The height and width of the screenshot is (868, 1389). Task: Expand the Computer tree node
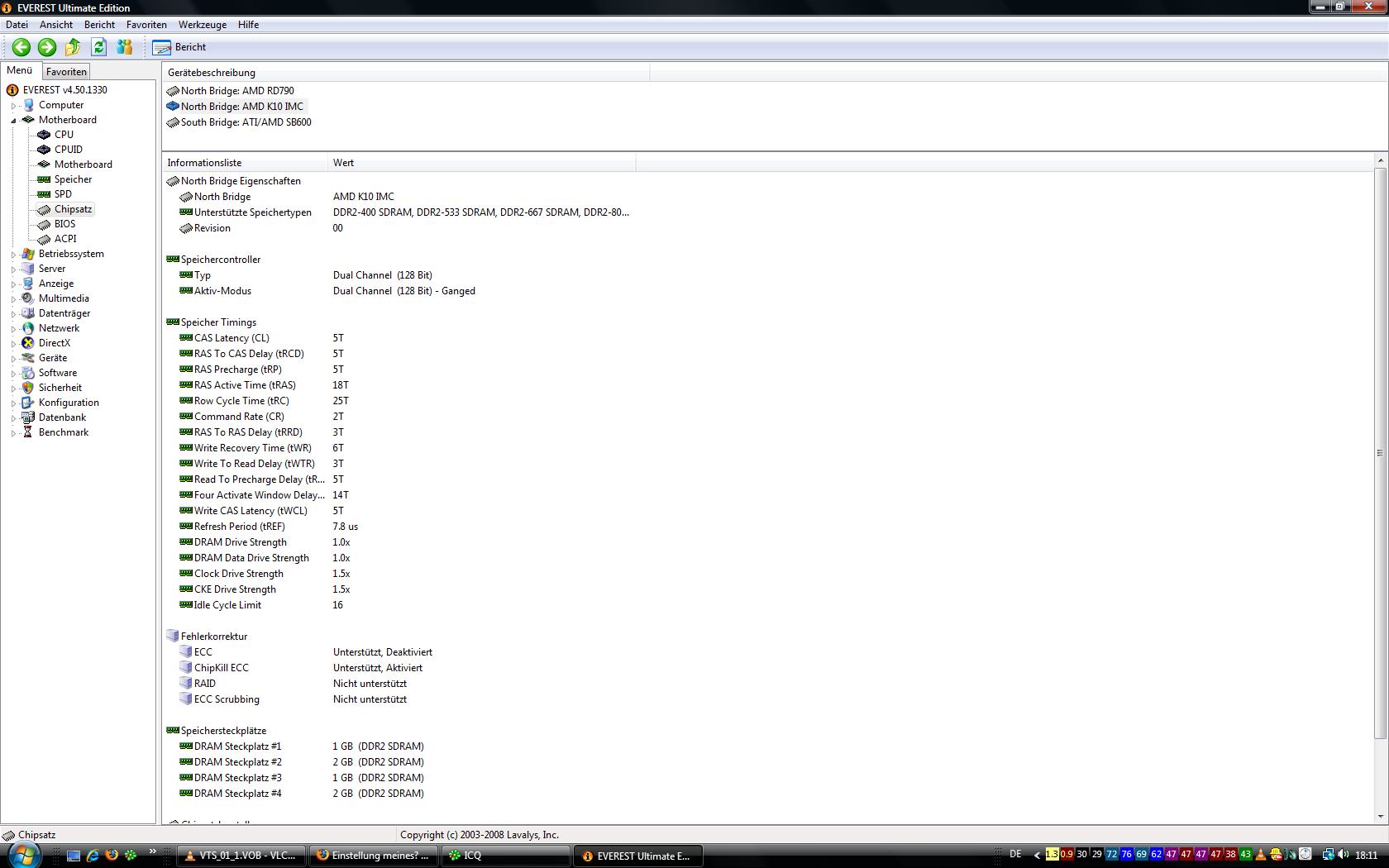13,106
